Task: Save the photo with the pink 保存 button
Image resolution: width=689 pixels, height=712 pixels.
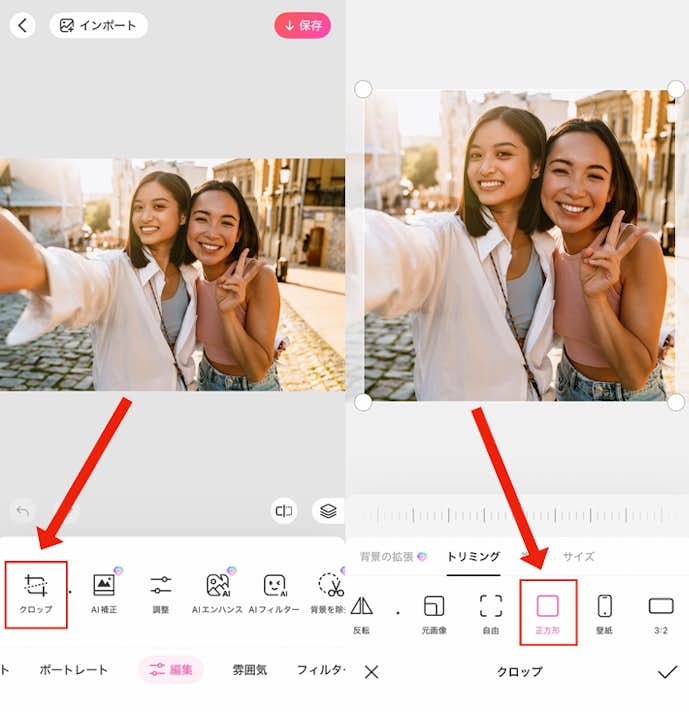Action: 302,25
